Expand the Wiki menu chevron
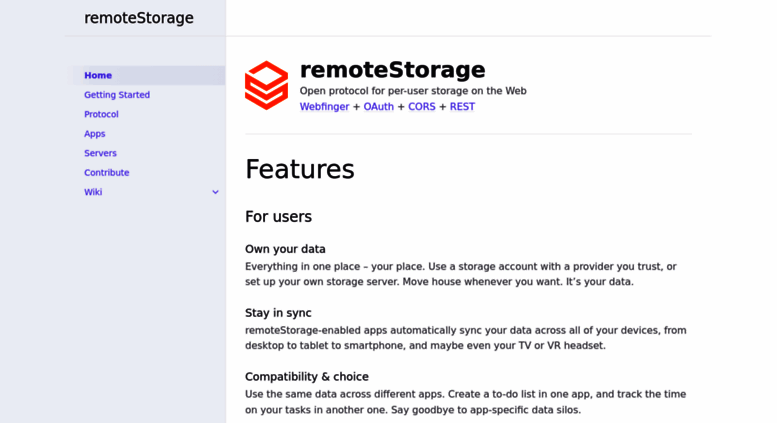 click(x=215, y=192)
